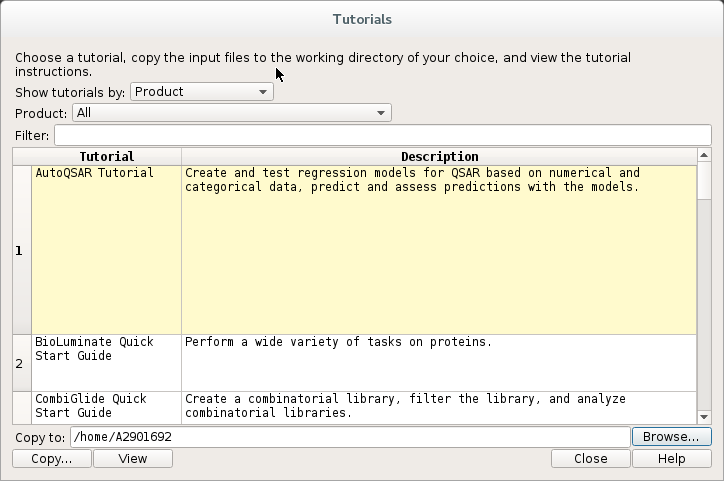Choose the CombiGlide Quick Start Guide entry

106,406
